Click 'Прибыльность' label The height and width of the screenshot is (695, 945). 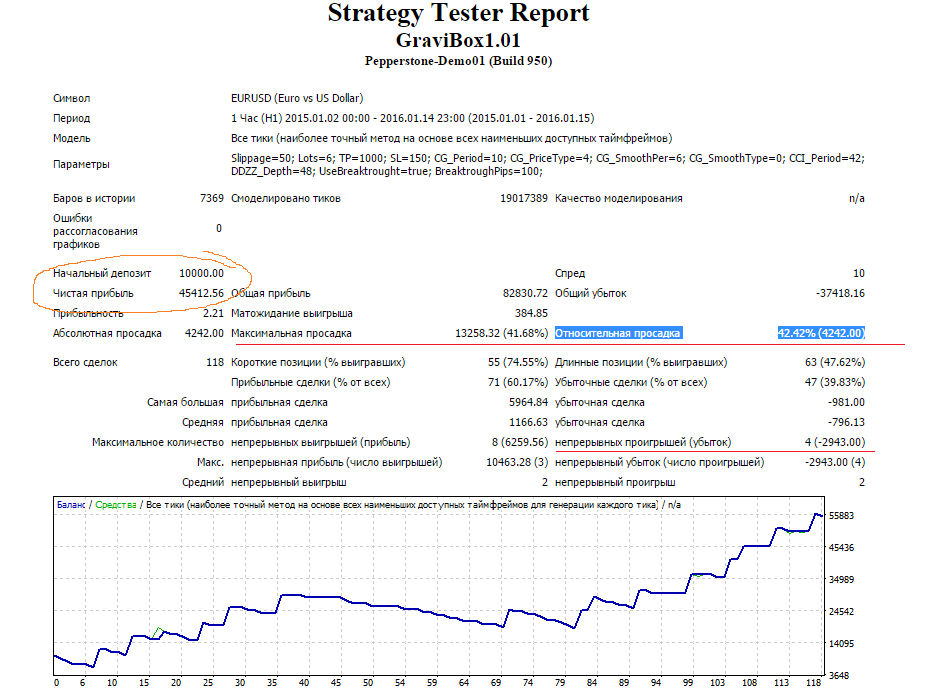88,313
